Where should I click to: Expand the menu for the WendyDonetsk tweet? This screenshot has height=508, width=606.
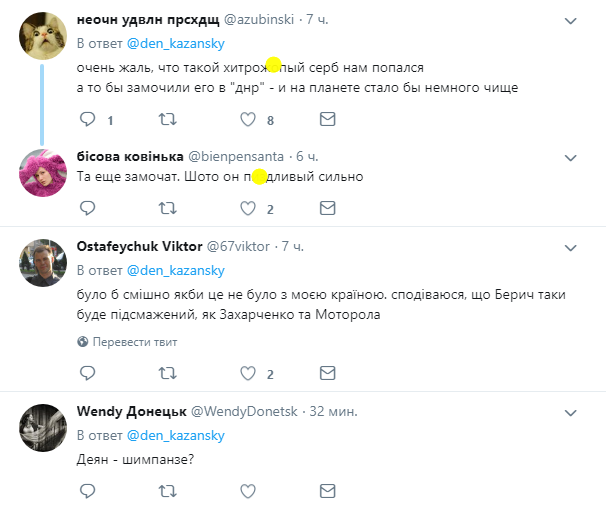click(x=570, y=413)
